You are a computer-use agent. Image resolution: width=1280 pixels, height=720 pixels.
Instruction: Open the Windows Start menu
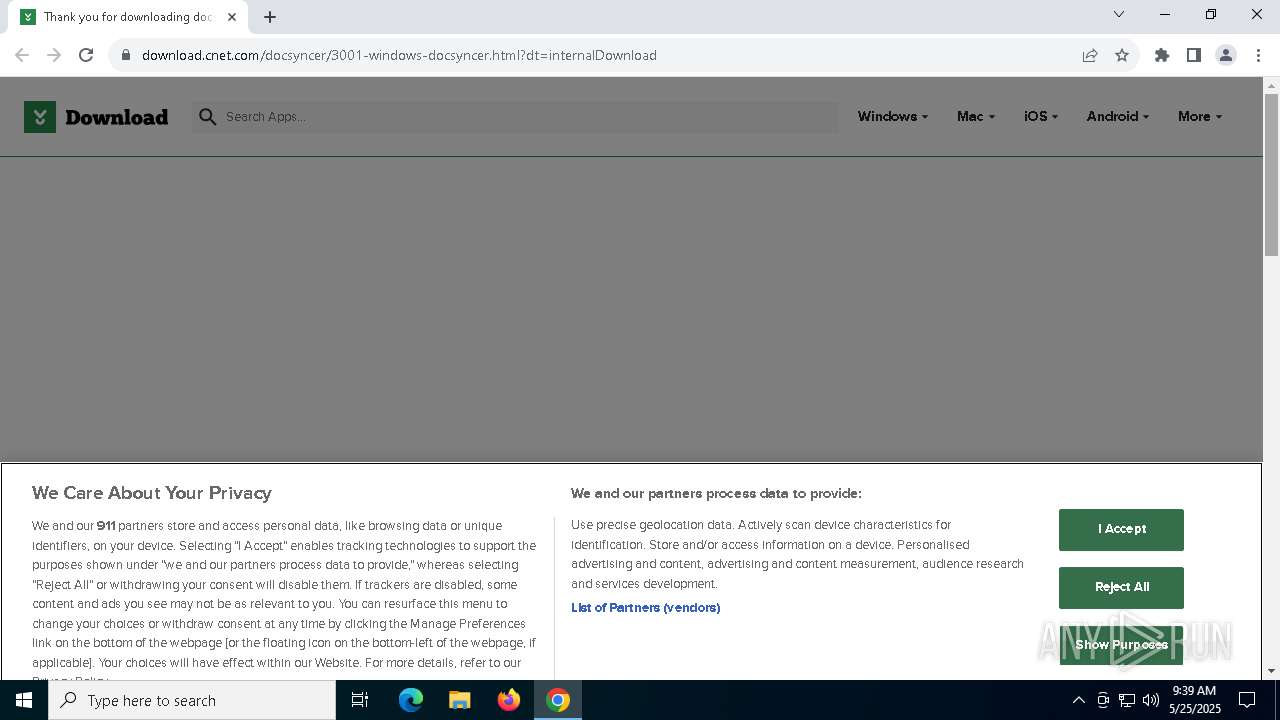pos(24,700)
